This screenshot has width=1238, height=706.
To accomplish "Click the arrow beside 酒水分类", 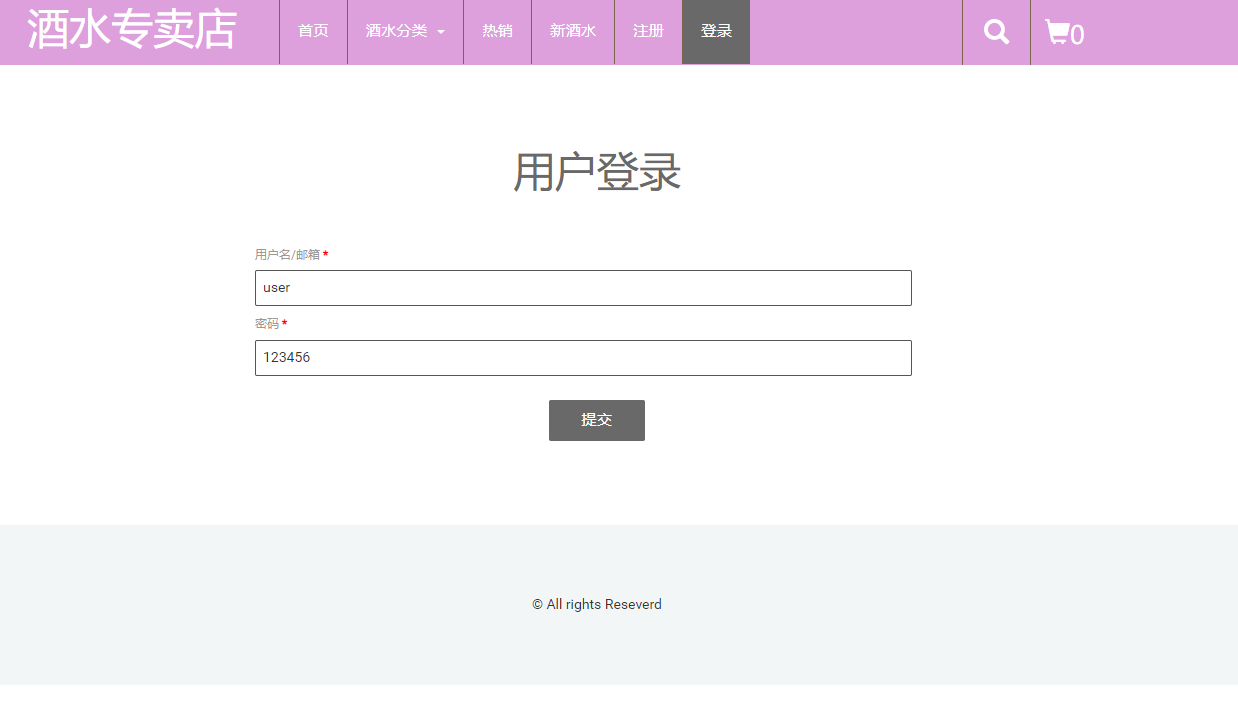I will pos(442,32).
